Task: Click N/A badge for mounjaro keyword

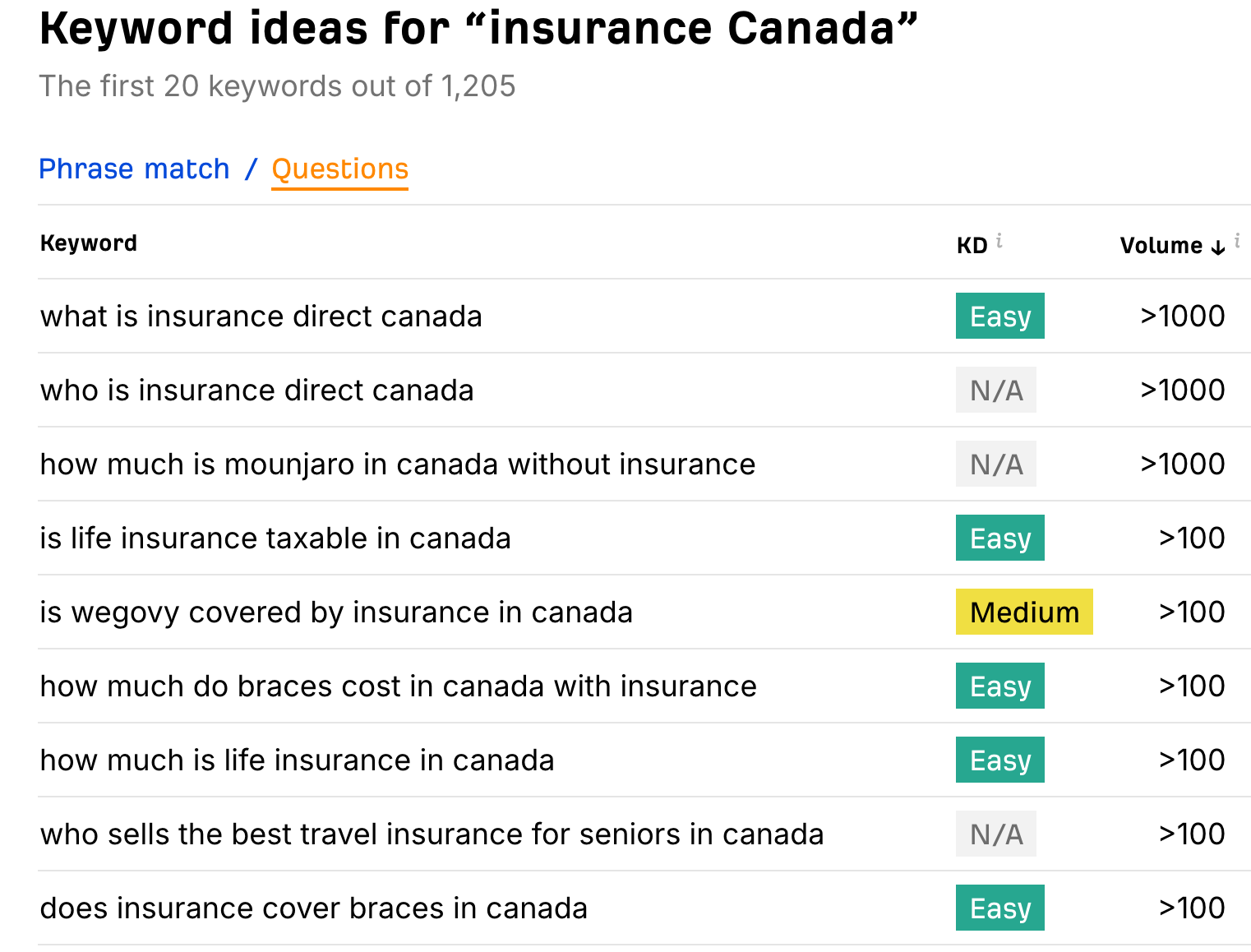Action: click(996, 464)
